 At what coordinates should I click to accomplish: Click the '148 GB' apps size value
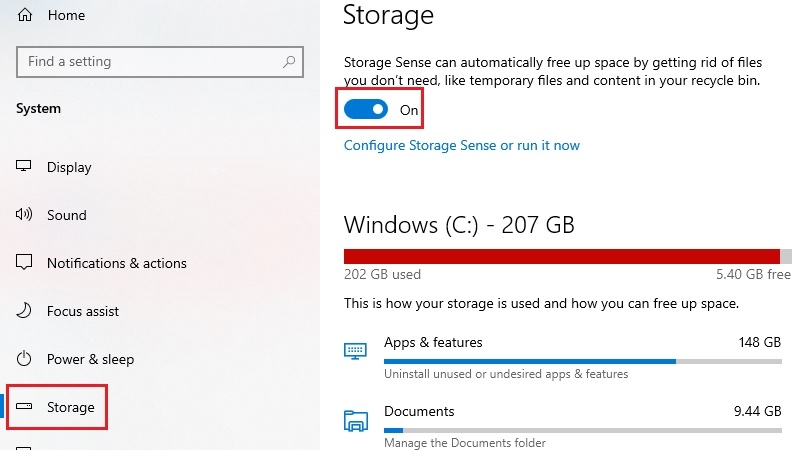[x=760, y=342]
